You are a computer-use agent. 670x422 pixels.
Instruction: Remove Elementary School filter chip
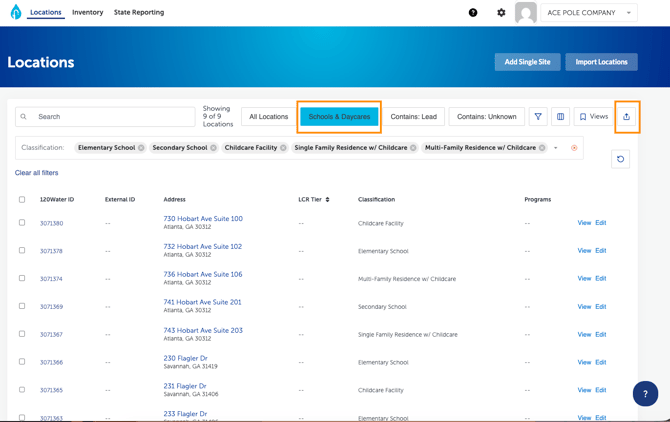(x=141, y=148)
